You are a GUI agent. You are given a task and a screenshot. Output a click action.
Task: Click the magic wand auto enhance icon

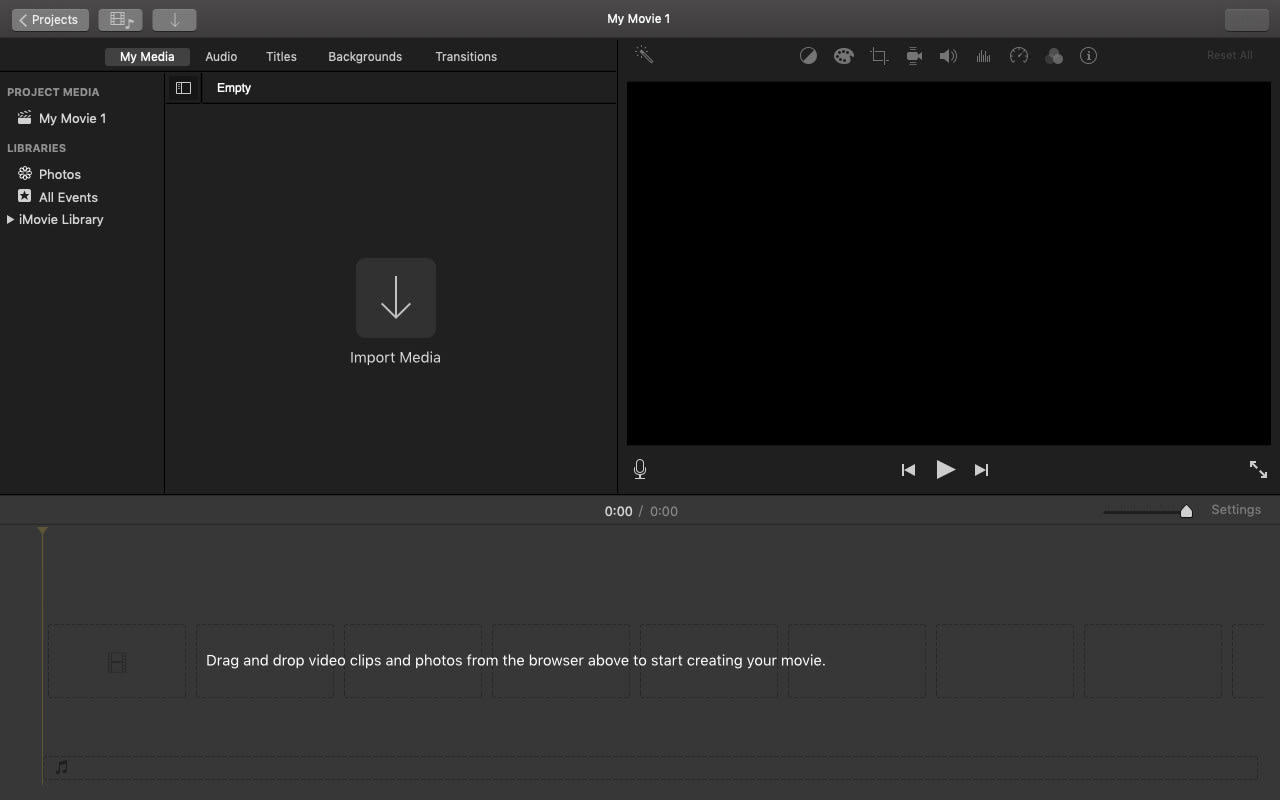pyautogui.click(x=644, y=55)
